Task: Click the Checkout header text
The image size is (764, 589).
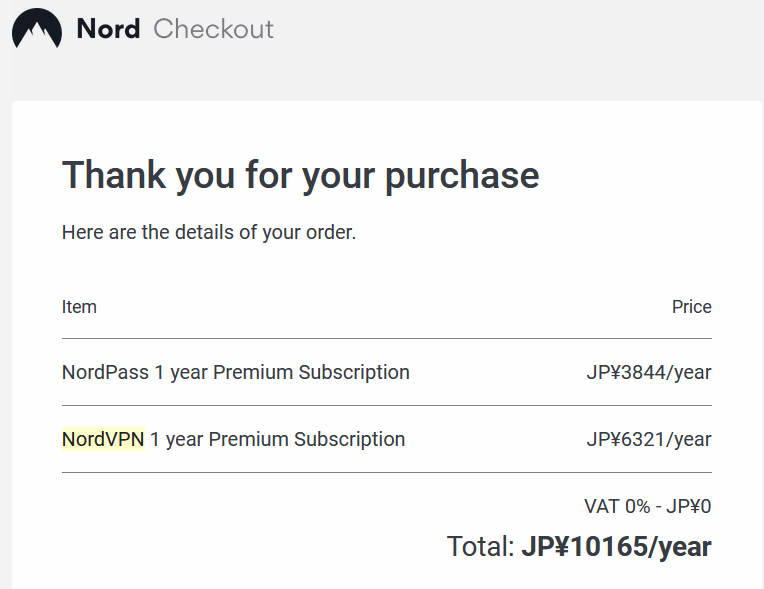Action: click(213, 29)
